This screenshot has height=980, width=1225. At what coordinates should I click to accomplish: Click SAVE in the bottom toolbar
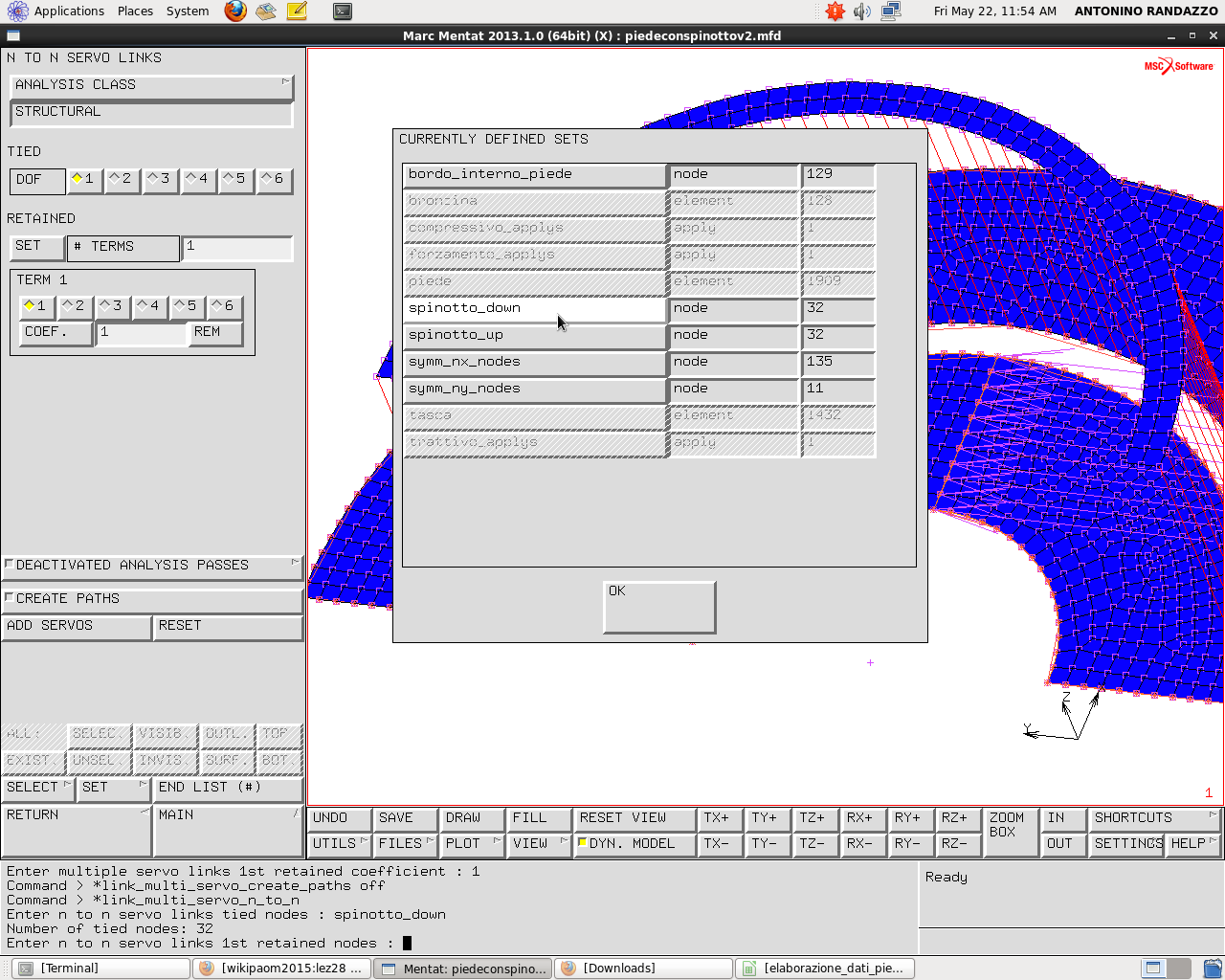[x=406, y=818]
